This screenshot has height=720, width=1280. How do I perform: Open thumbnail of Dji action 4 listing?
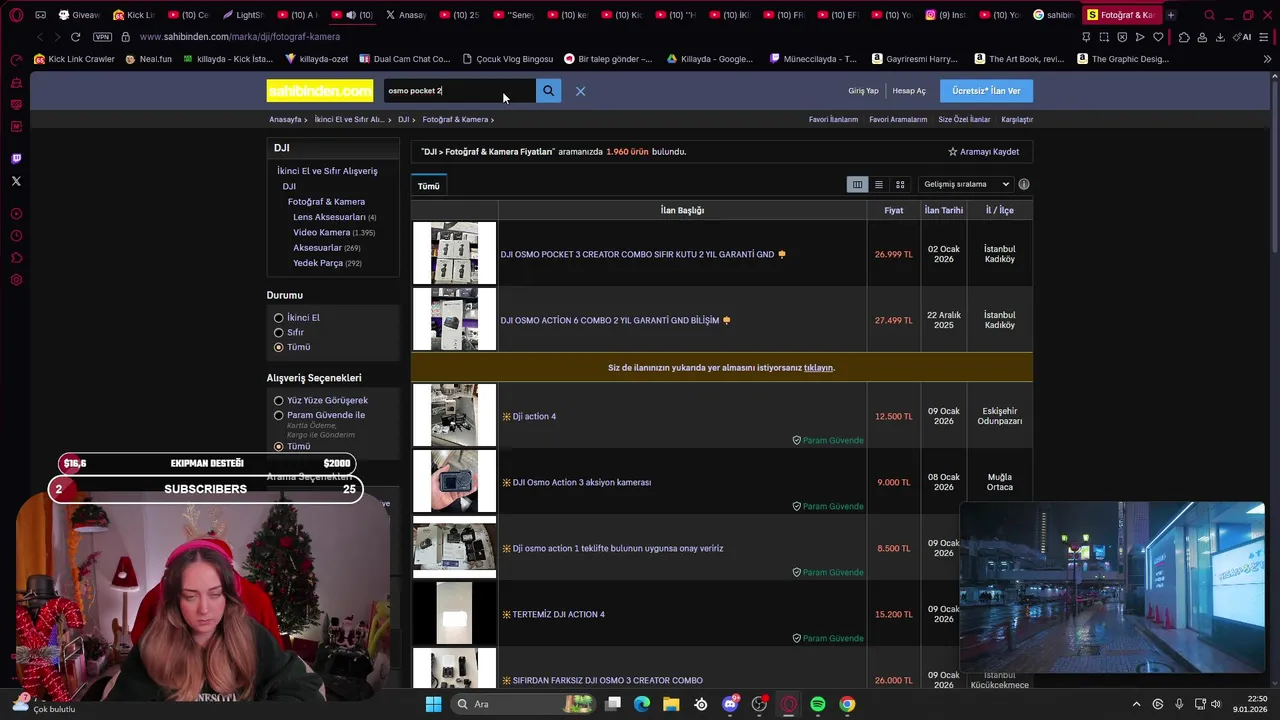point(454,415)
